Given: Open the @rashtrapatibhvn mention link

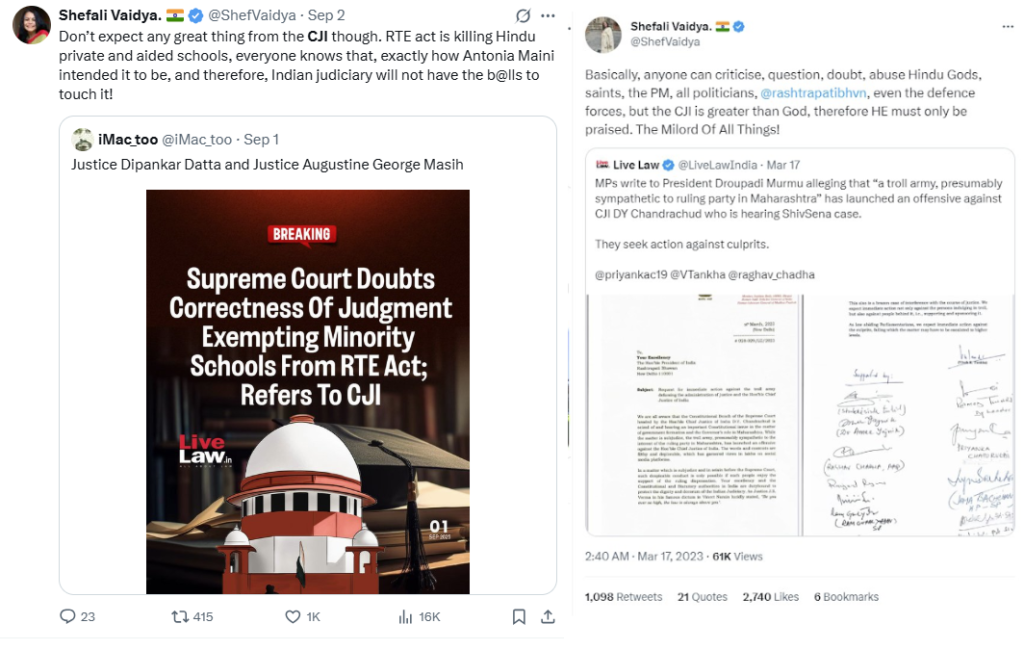Looking at the screenshot, I should pos(813,93).
